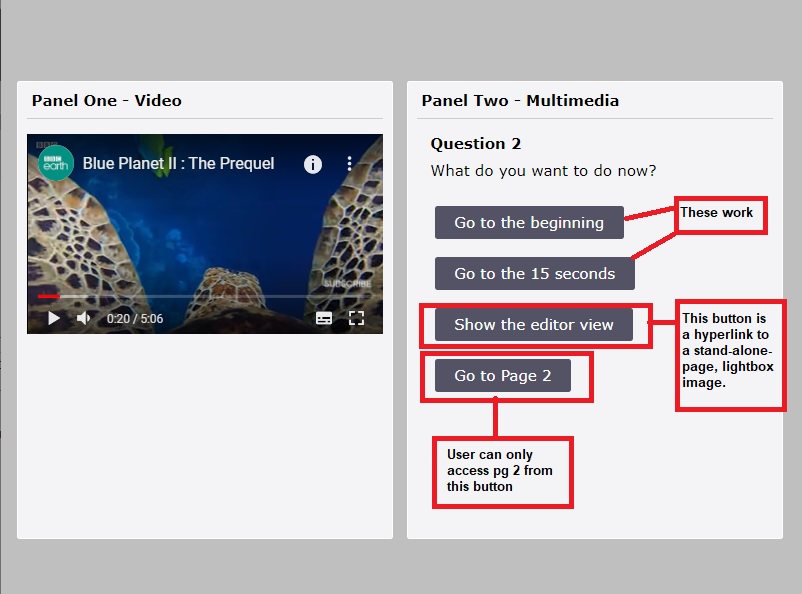Click the Go to the 15 seconds button

point(534,274)
